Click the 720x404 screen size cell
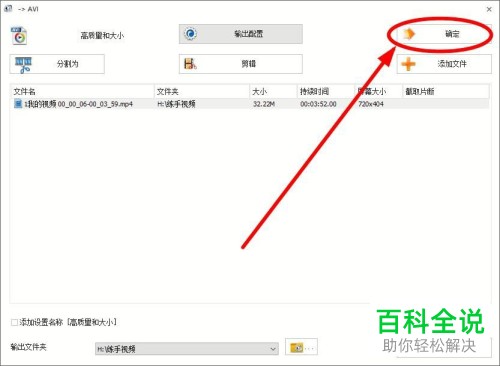The width and height of the screenshot is (500, 366). point(371,104)
